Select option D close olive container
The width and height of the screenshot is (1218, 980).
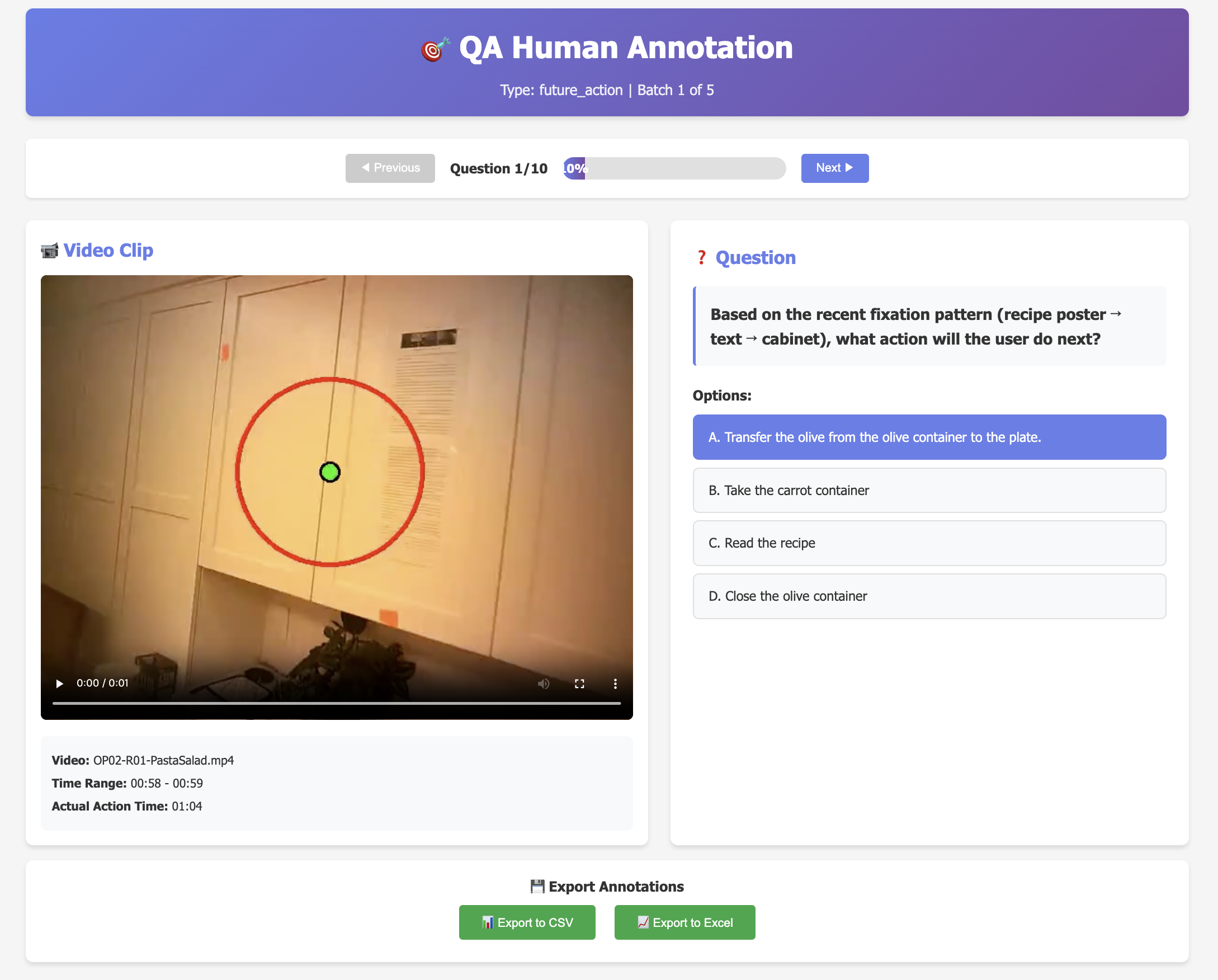pyautogui.click(x=929, y=596)
